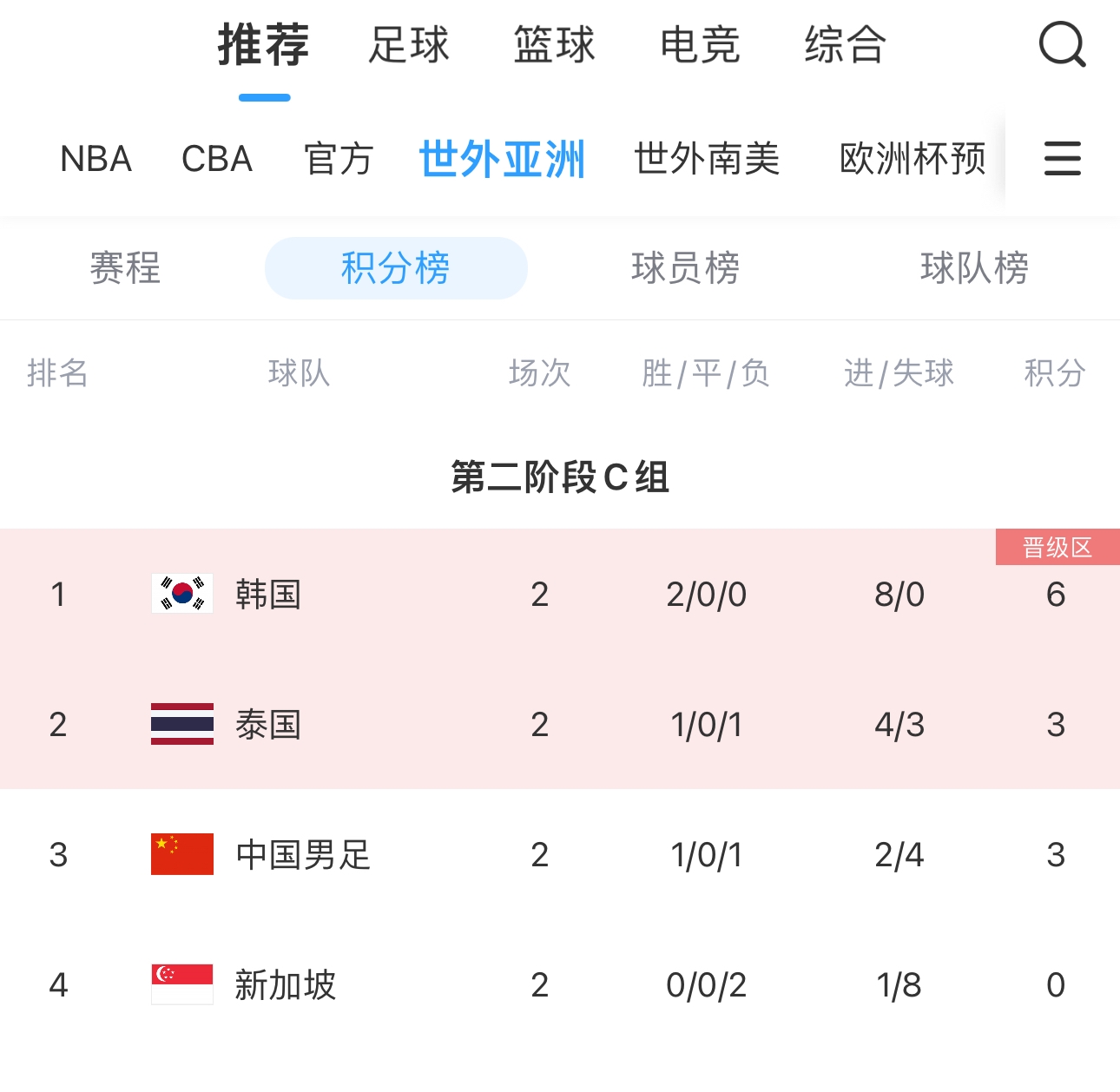Open the 电竞 tab

click(700, 45)
